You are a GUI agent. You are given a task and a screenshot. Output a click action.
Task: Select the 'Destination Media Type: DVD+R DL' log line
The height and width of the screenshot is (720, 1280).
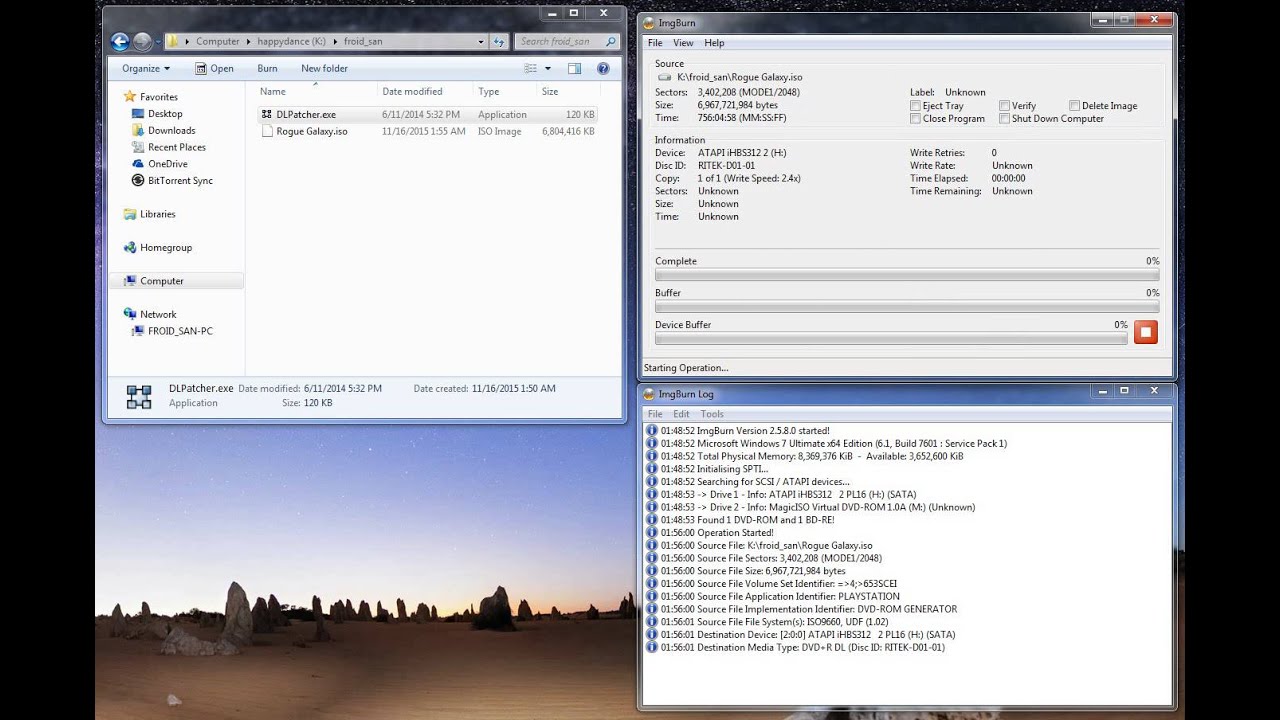coord(802,648)
